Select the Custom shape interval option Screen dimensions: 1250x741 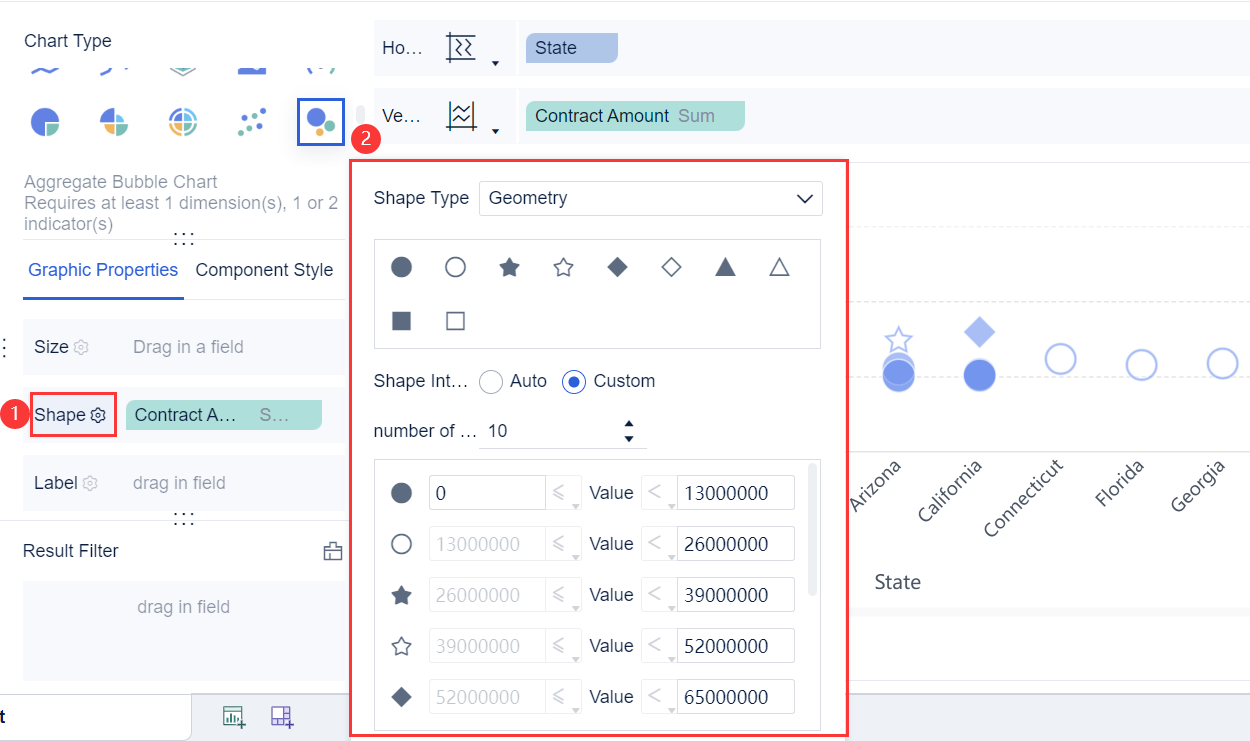574,382
